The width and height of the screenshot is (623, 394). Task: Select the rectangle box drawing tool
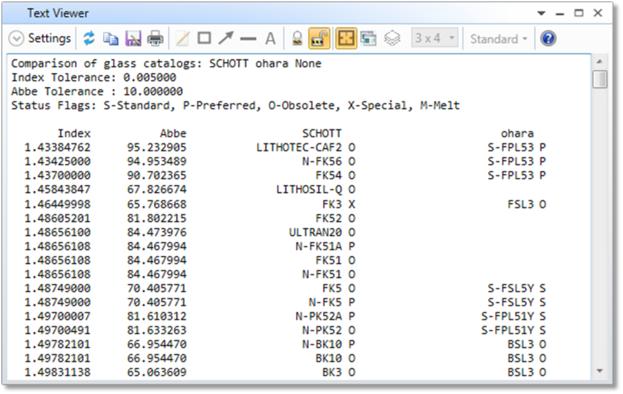[x=204, y=38]
